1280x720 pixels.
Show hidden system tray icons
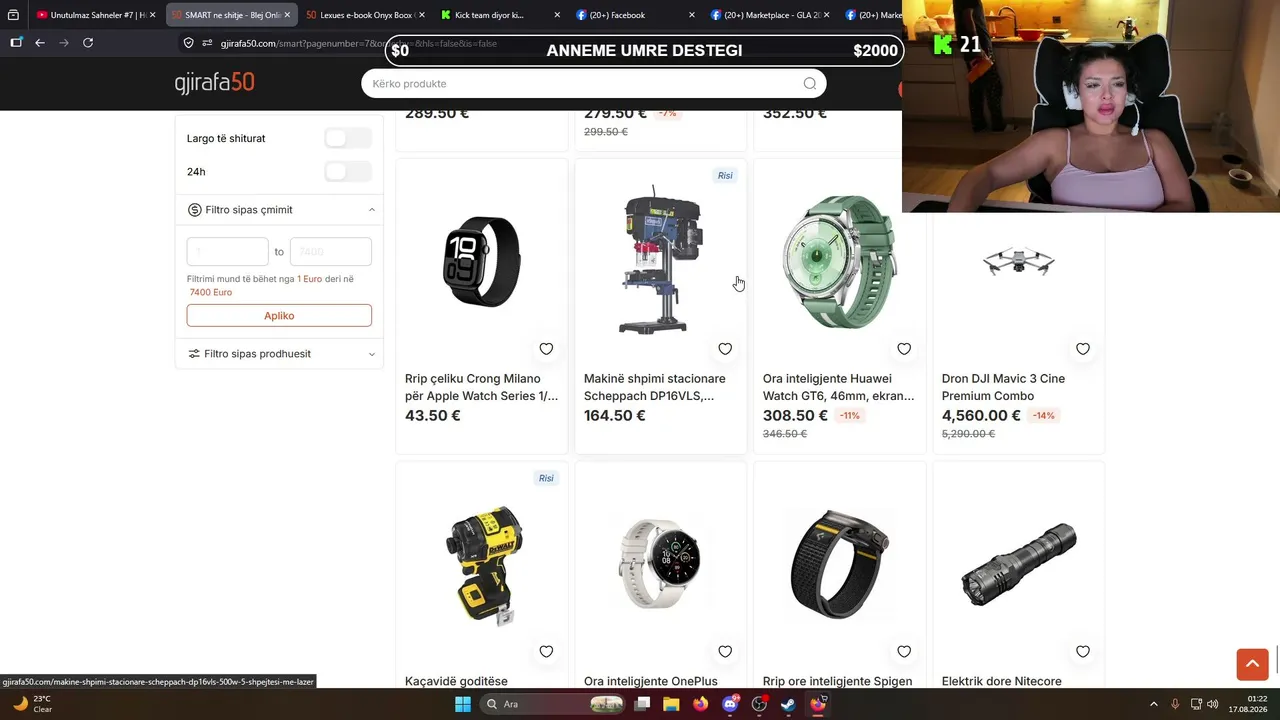pyautogui.click(x=1153, y=704)
